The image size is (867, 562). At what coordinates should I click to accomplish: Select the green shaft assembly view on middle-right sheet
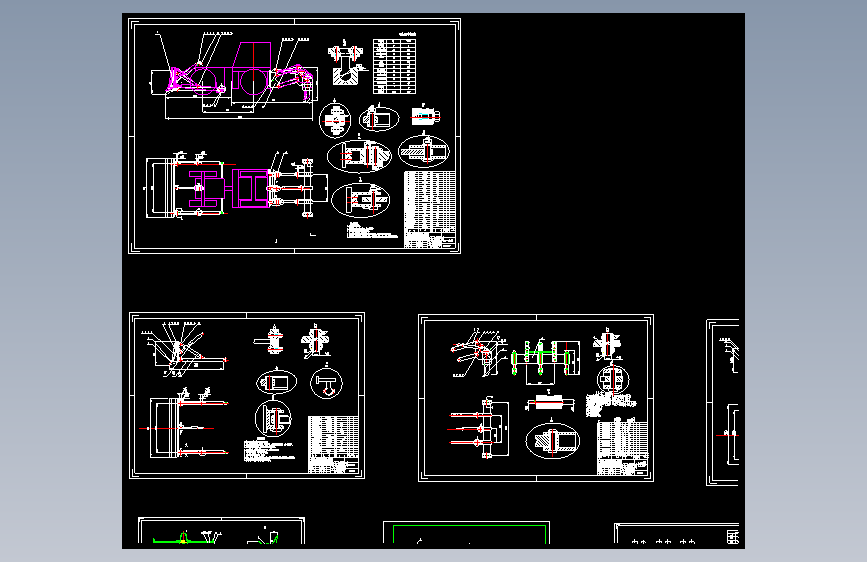pos(546,361)
